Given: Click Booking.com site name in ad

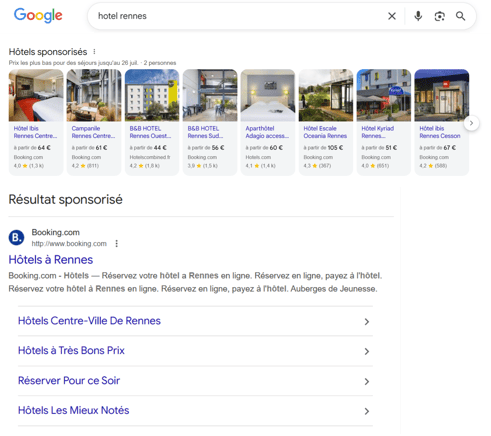Looking at the screenshot, I should pos(56,232).
